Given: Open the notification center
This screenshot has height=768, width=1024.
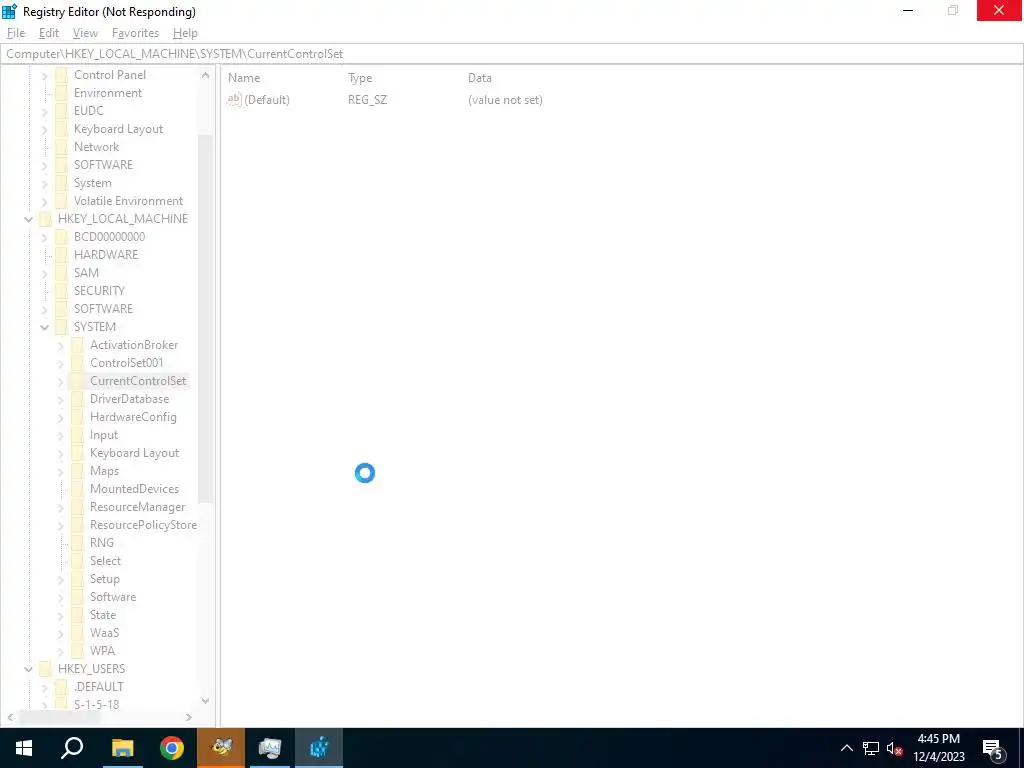Looking at the screenshot, I should (x=994, y=749).
